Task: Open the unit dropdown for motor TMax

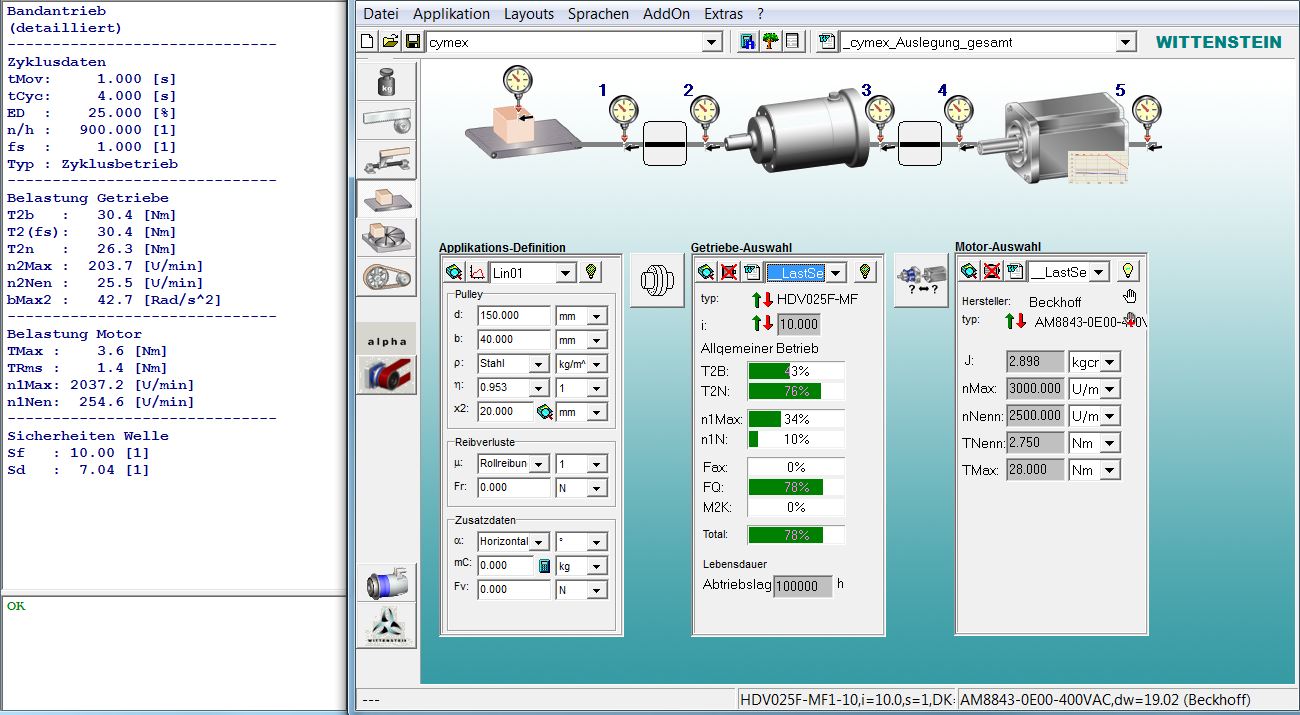Action: point(1108,470)
